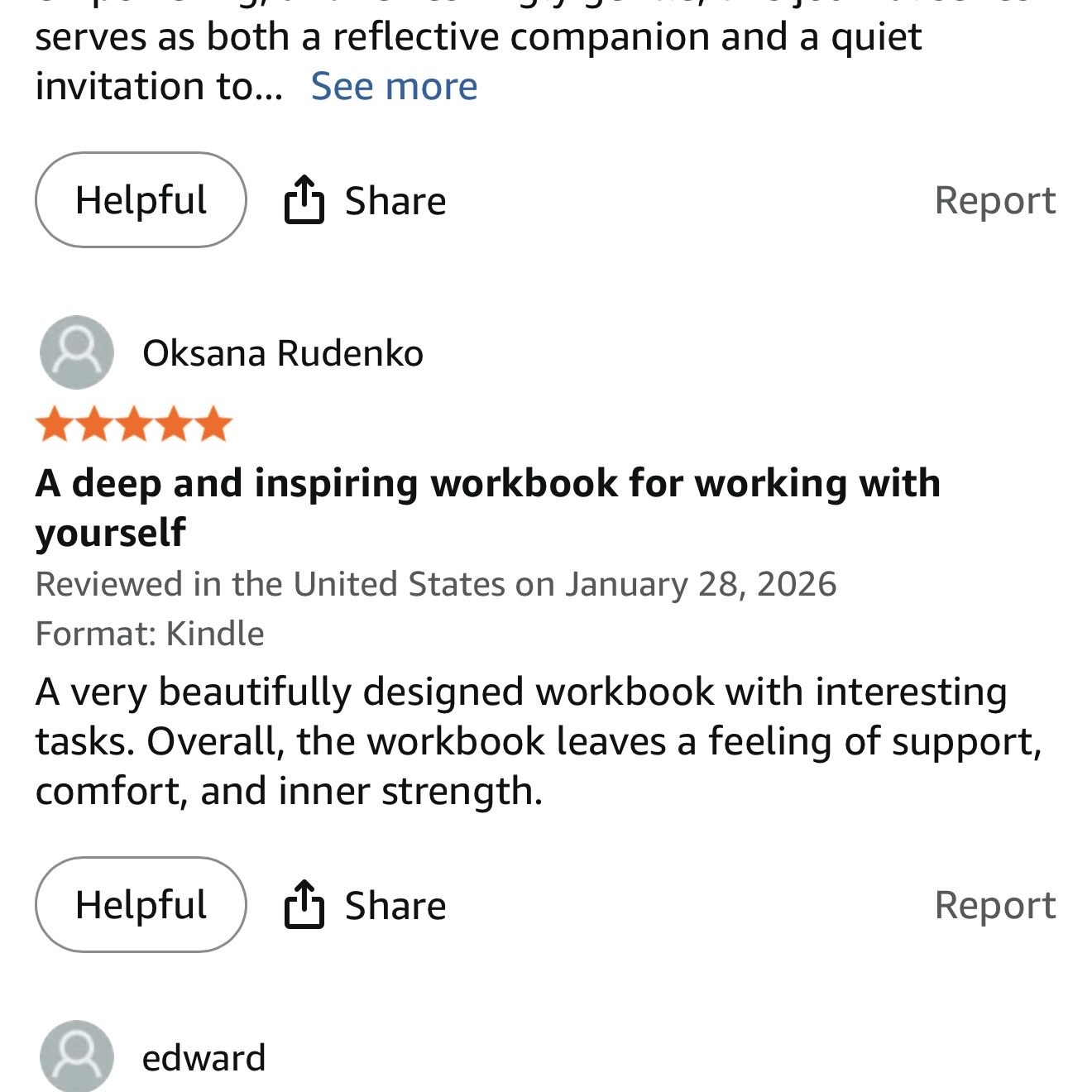The width and height of the screenshot is (1092, 1092).
Task: Click the first orange star in Oksana's rating
Action: 54,424
